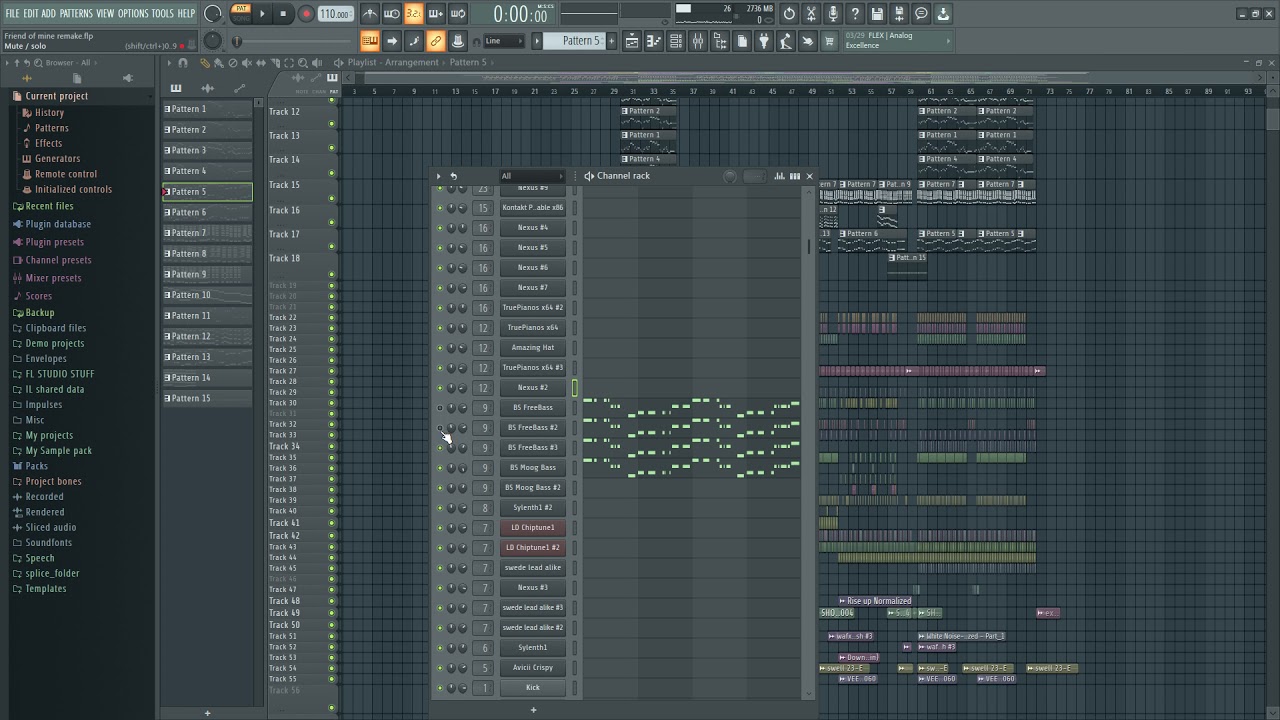Open the View playlist toolbar icon

[632, 41]
